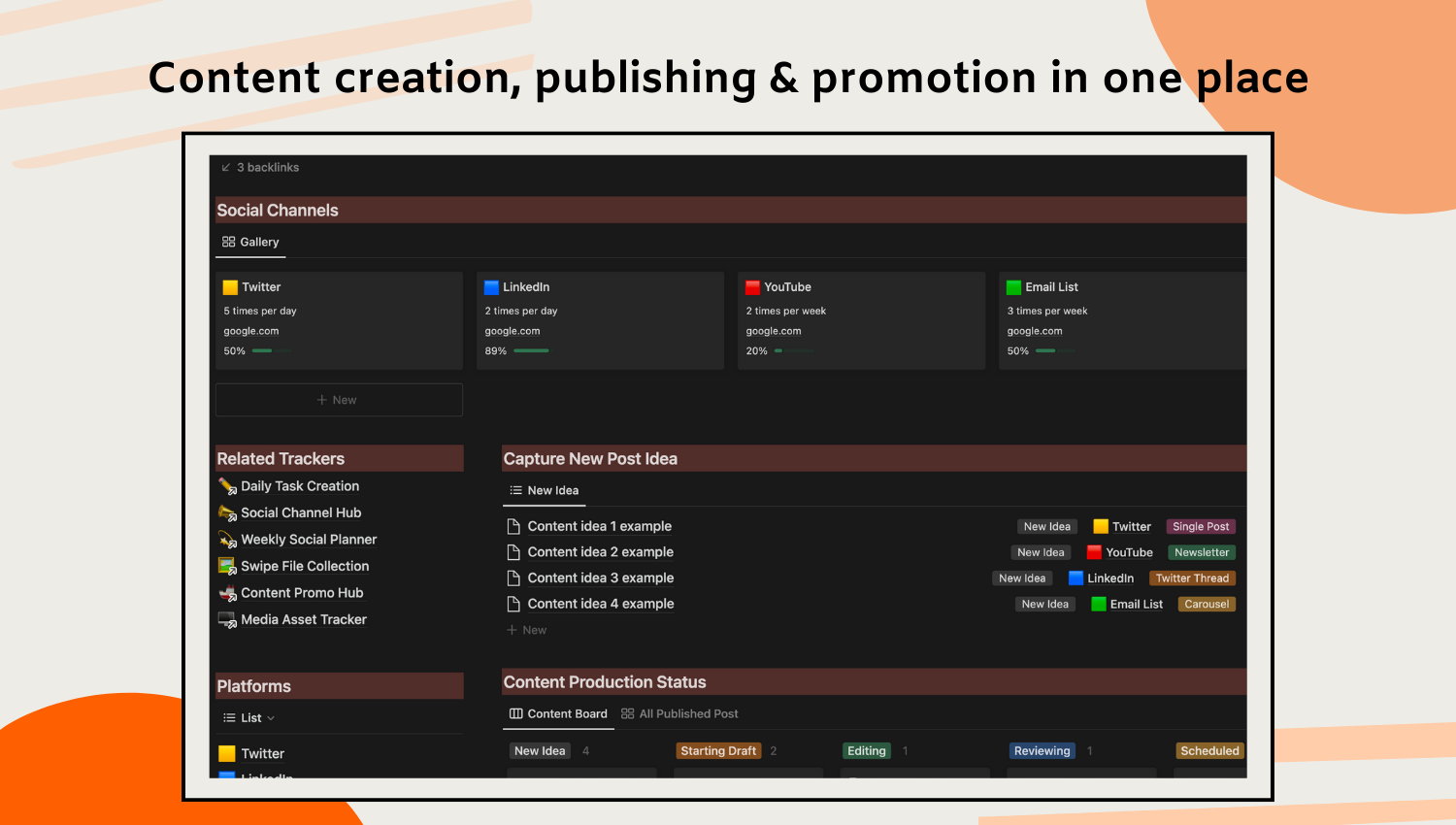This screenshot has width=1456, height=825.
Task: Click page icon of Content idea 4
Action: (x=513, y=604)
